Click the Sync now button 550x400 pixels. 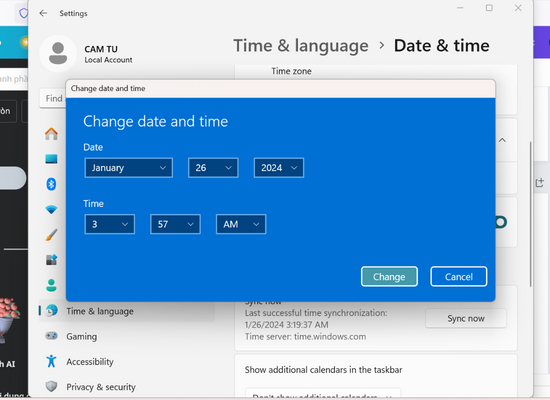coord(466,318)
